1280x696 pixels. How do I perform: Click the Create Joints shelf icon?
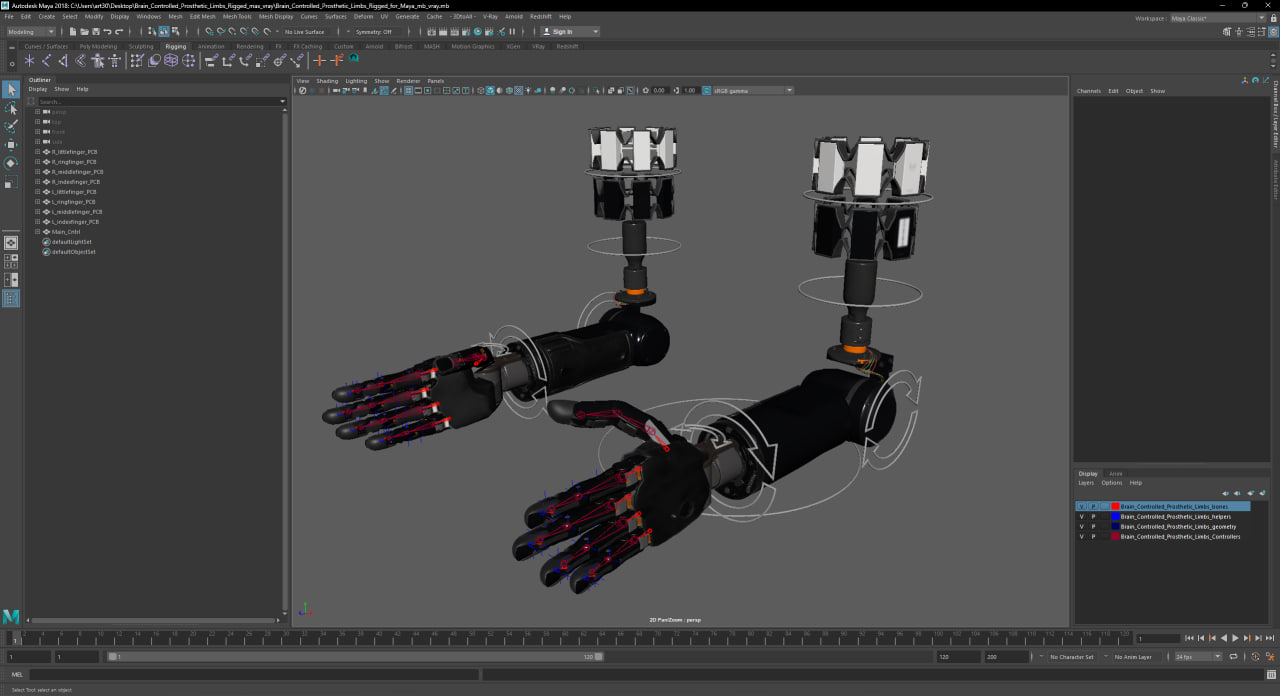coord(47,60)
